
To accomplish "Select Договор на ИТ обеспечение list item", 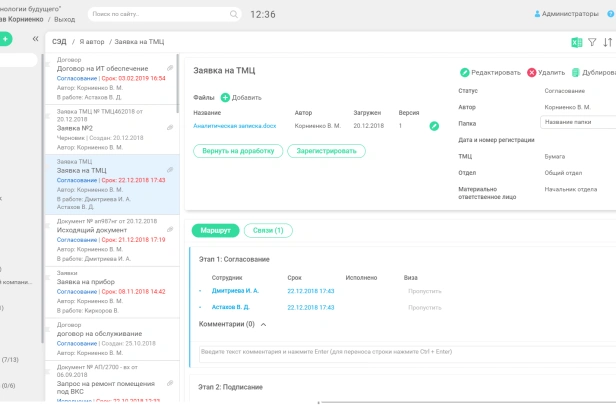I will (x=102, y=68).
